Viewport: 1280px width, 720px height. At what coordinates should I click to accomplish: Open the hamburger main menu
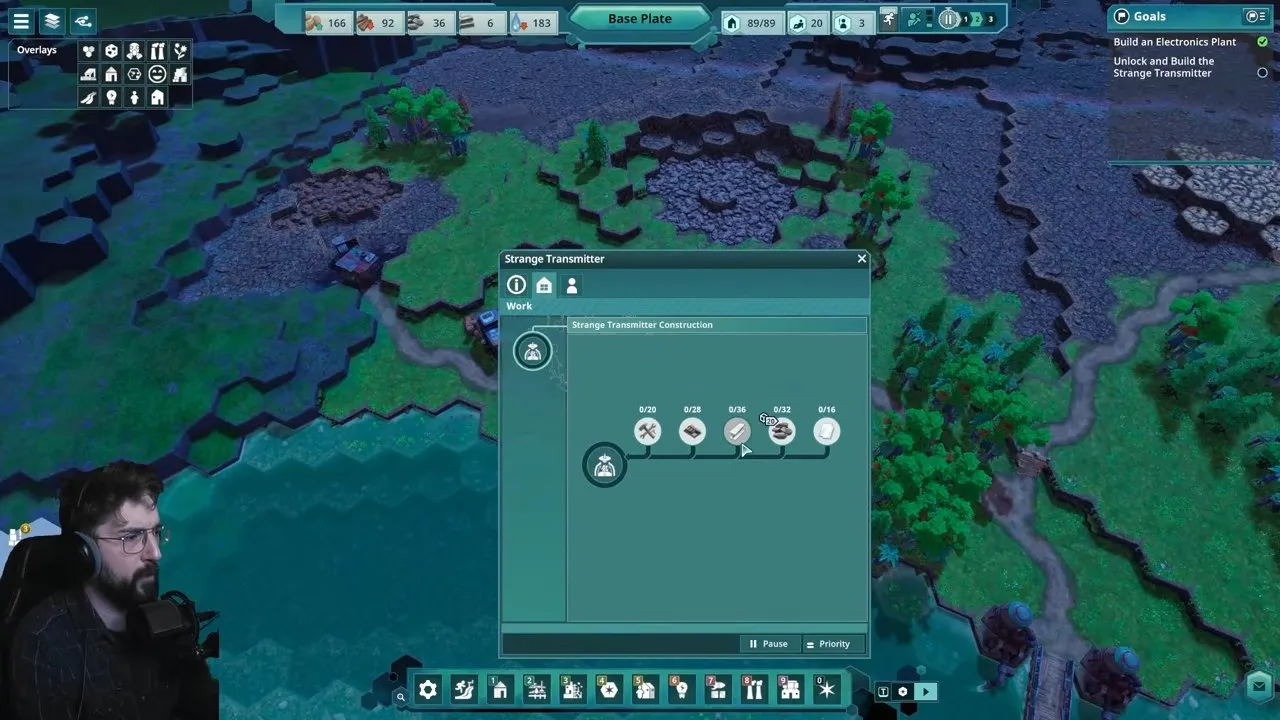pos(21,20)
